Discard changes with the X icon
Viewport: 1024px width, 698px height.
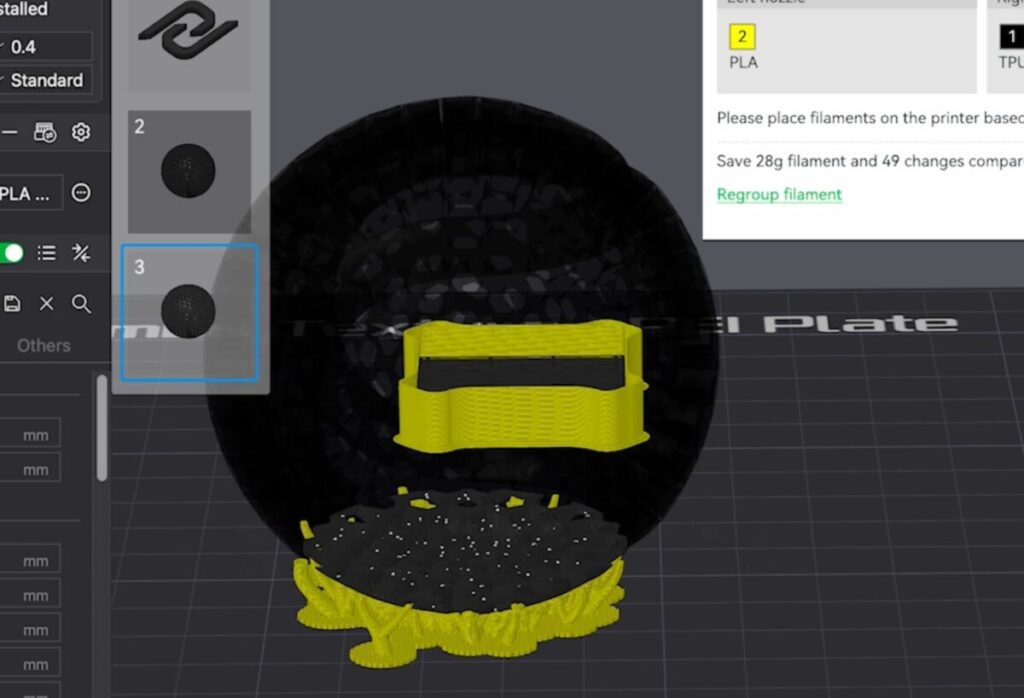pos(46,304)
